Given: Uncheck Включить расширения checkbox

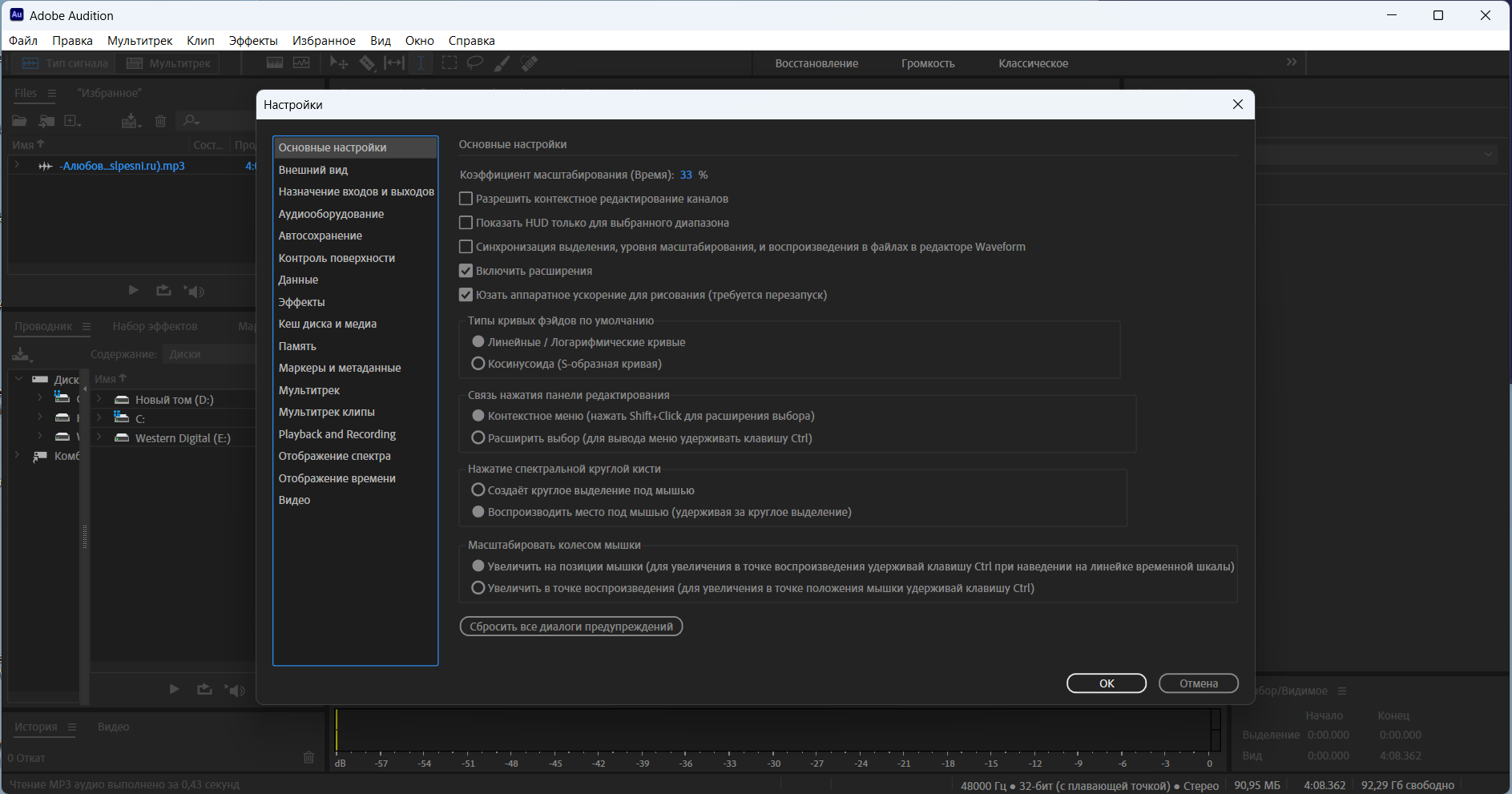Looking at the screenshot, I should tap(466, 271).
